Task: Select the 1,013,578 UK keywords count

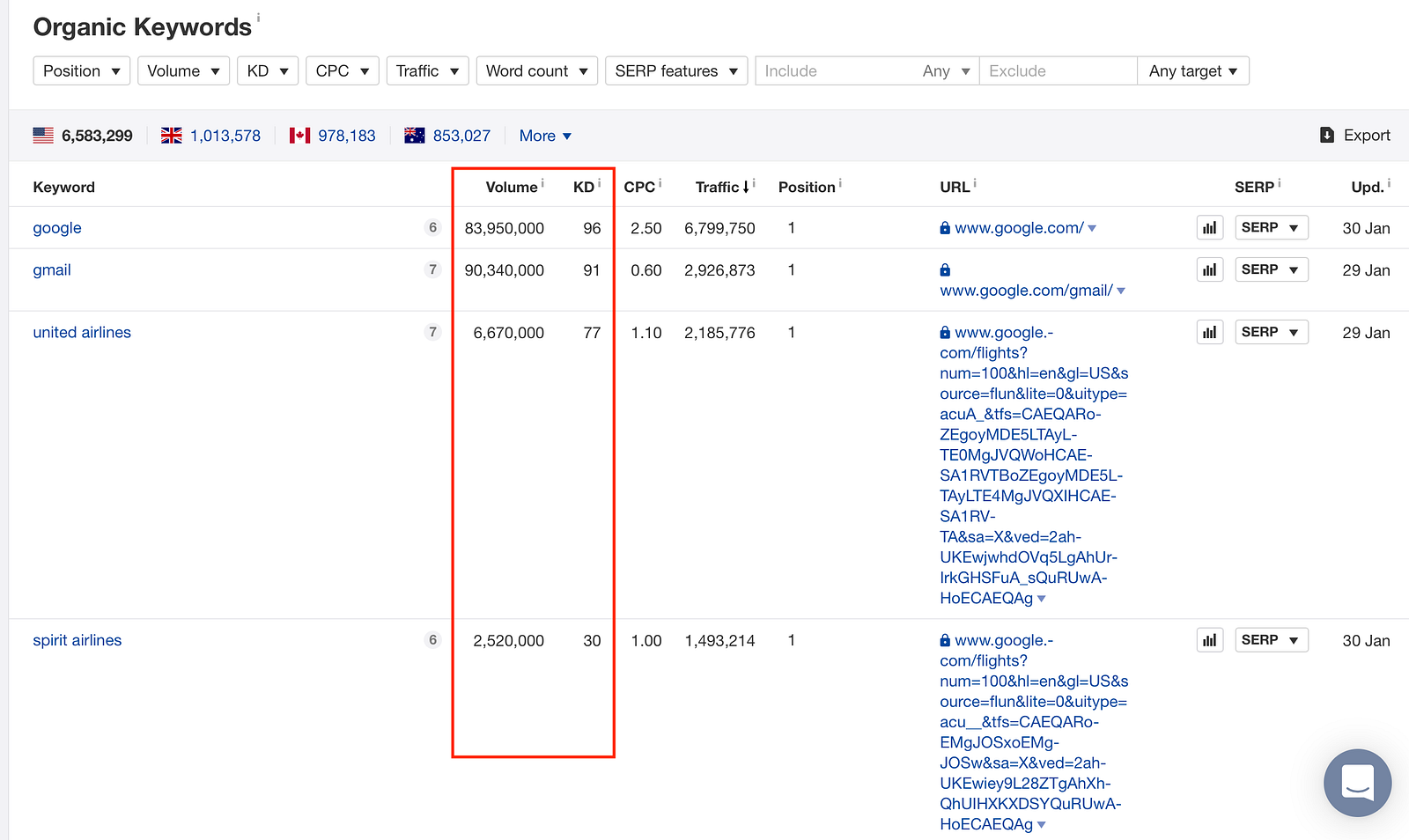Action: pos(225,136)
